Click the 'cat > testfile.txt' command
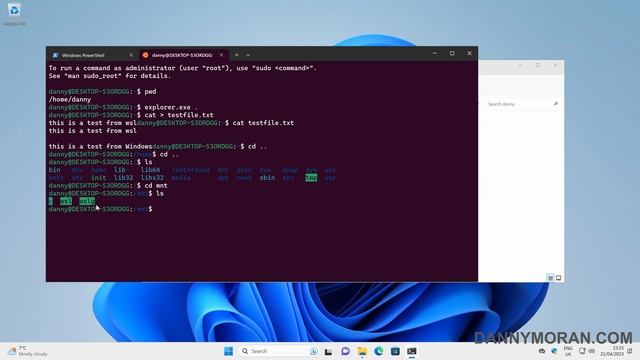Screen dimensions: 640x360 pyautogui.click(x=179, y=115)
